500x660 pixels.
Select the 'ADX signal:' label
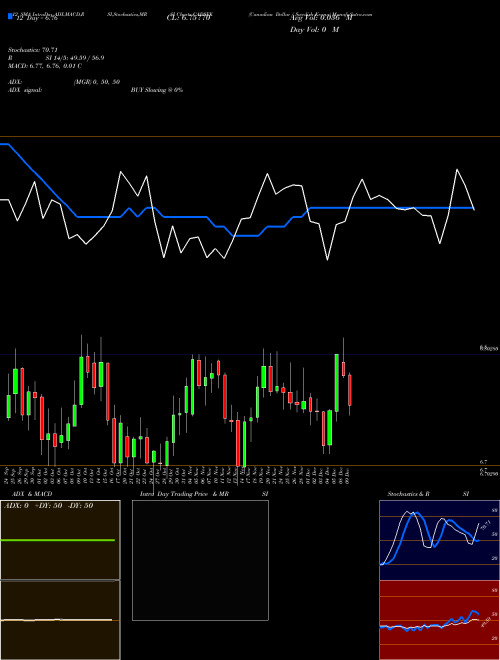(25, 90)
